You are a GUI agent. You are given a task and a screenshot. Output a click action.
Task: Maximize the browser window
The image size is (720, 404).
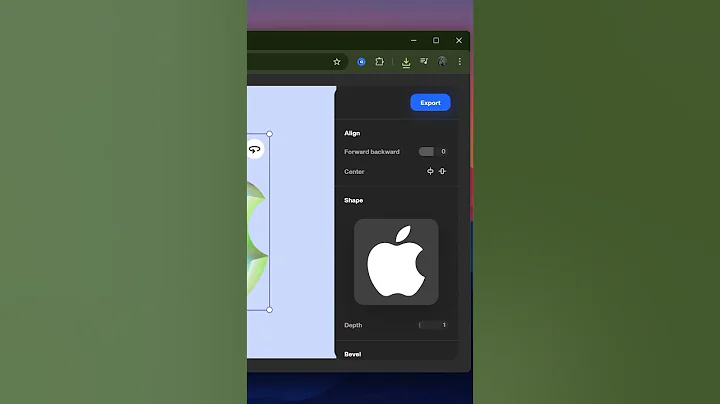pos(436,40)
